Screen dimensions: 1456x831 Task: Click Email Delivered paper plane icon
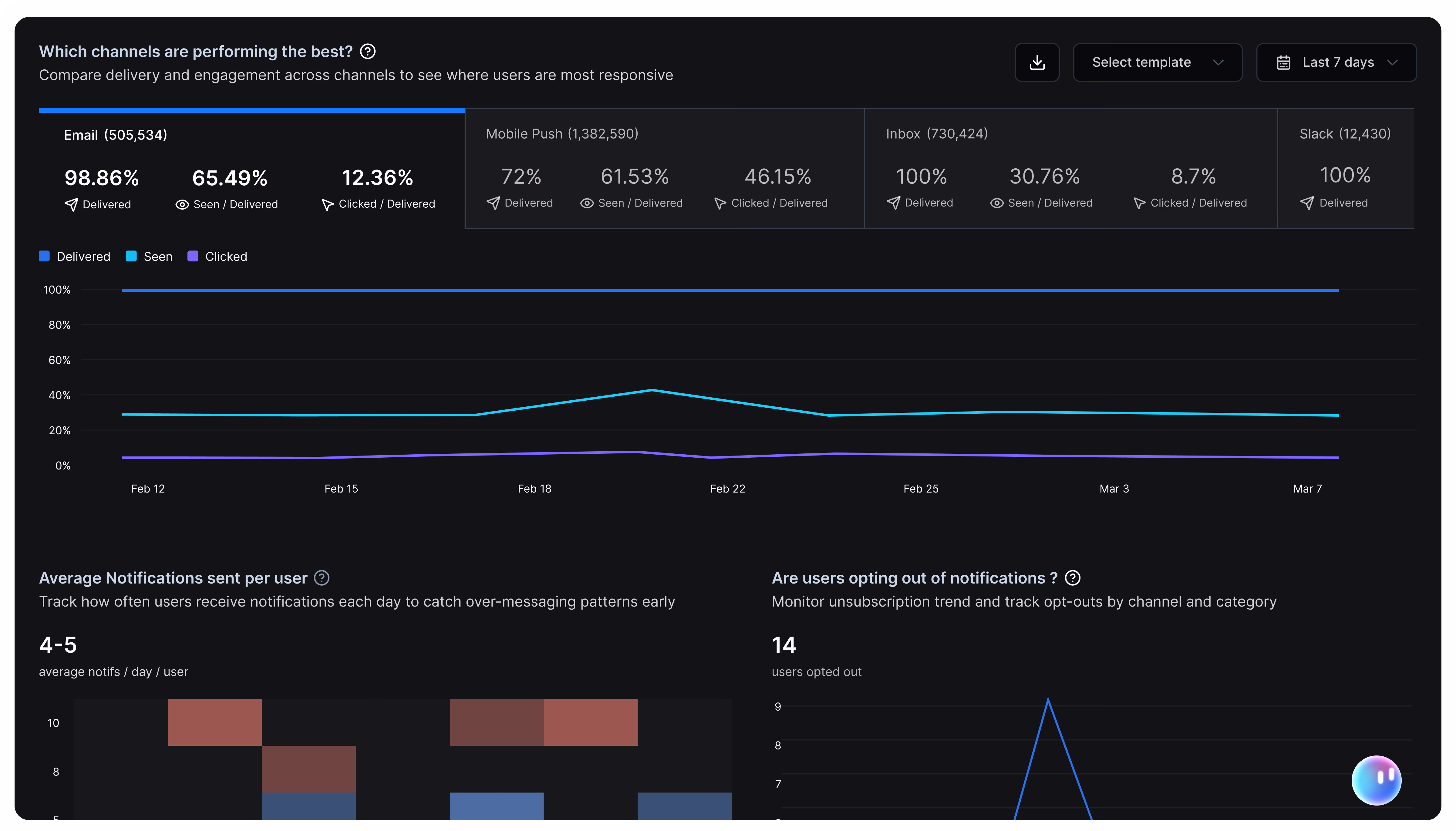coord(71,204)
